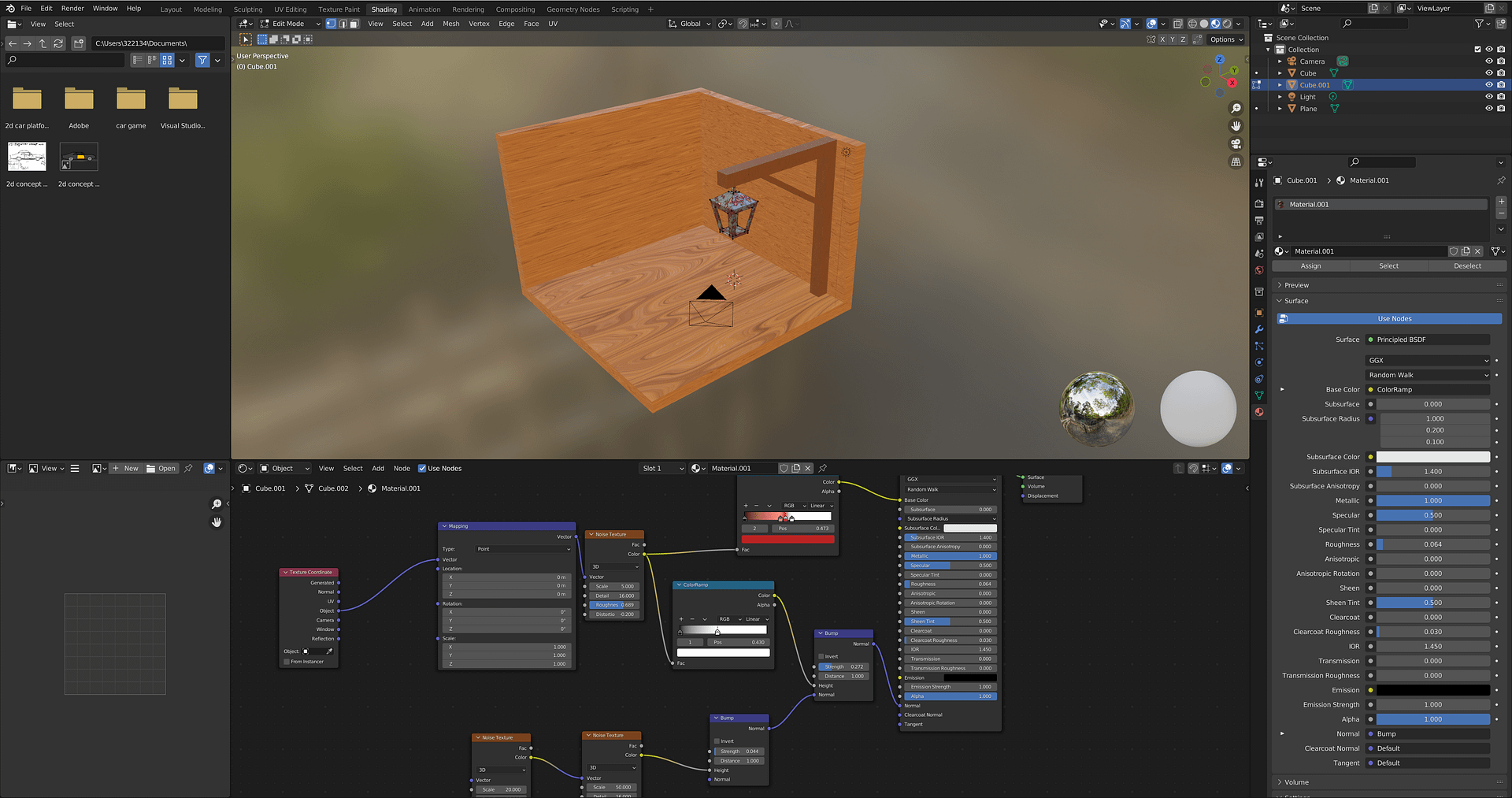The height and width of the screenshot is (798, 1512).
Task: Click the Deselect button in material panel
Action: point(1466,266)
